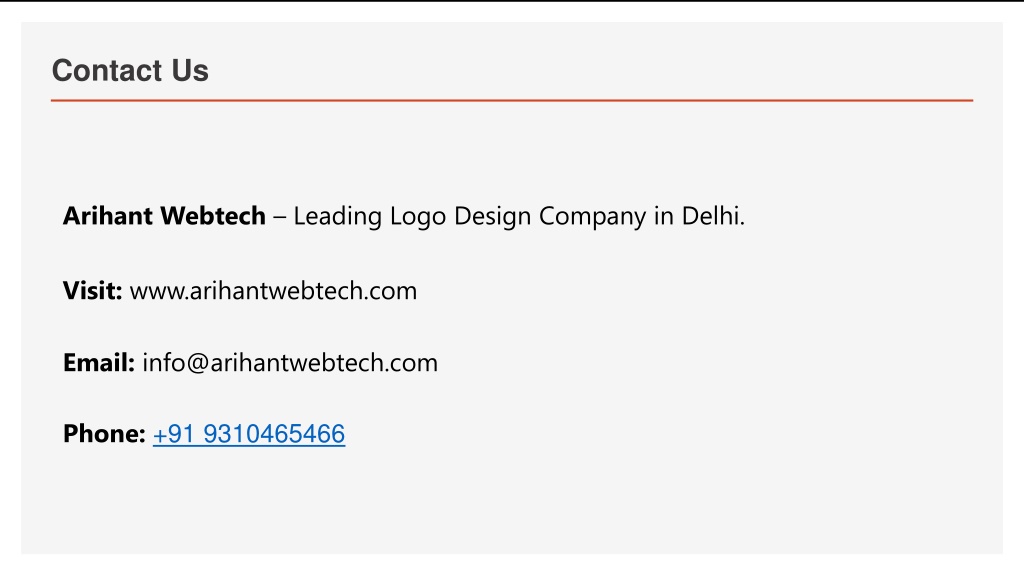Click the word Arihant in bold name

click(x=108, y=216)
